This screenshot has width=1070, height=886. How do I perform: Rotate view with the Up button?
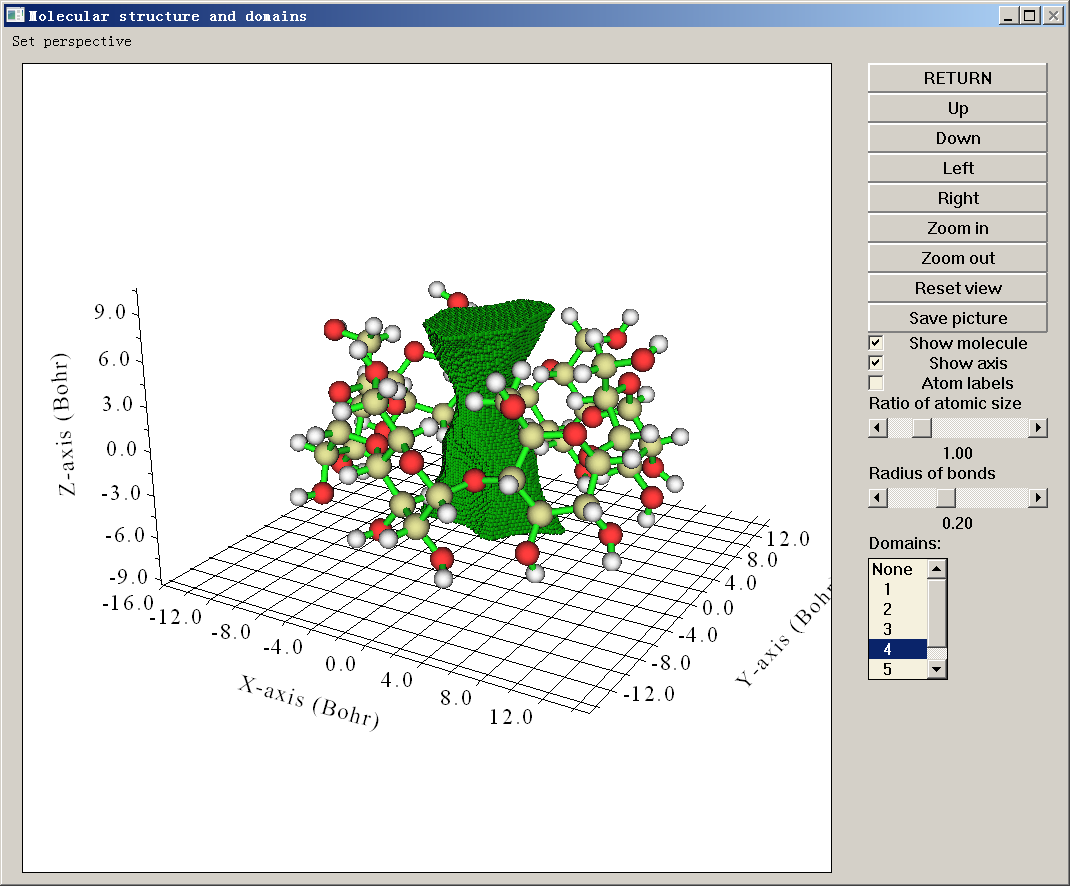957,108
